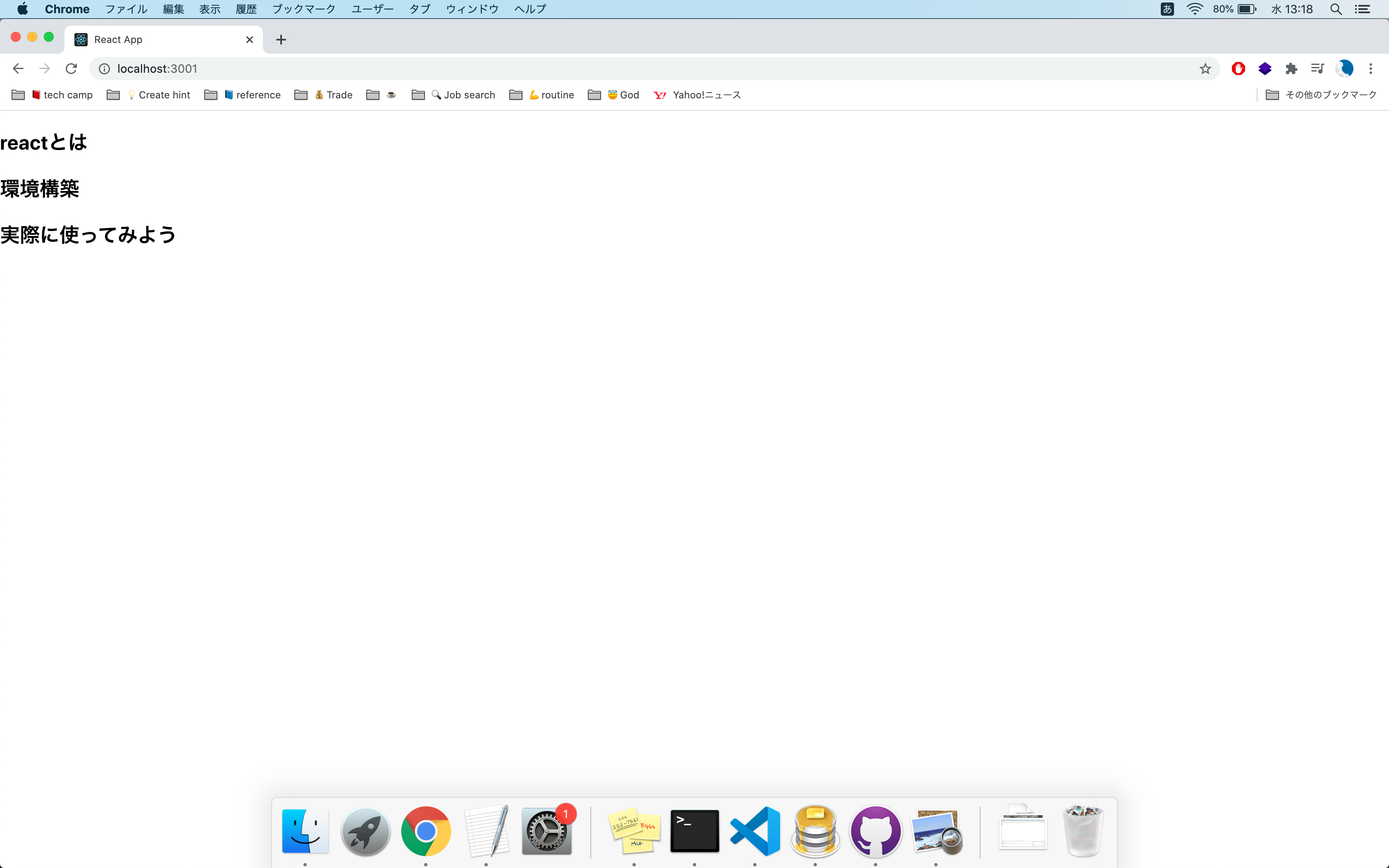
Task: Expand the その他のブックマーク folder
Action: [1329, 95]
